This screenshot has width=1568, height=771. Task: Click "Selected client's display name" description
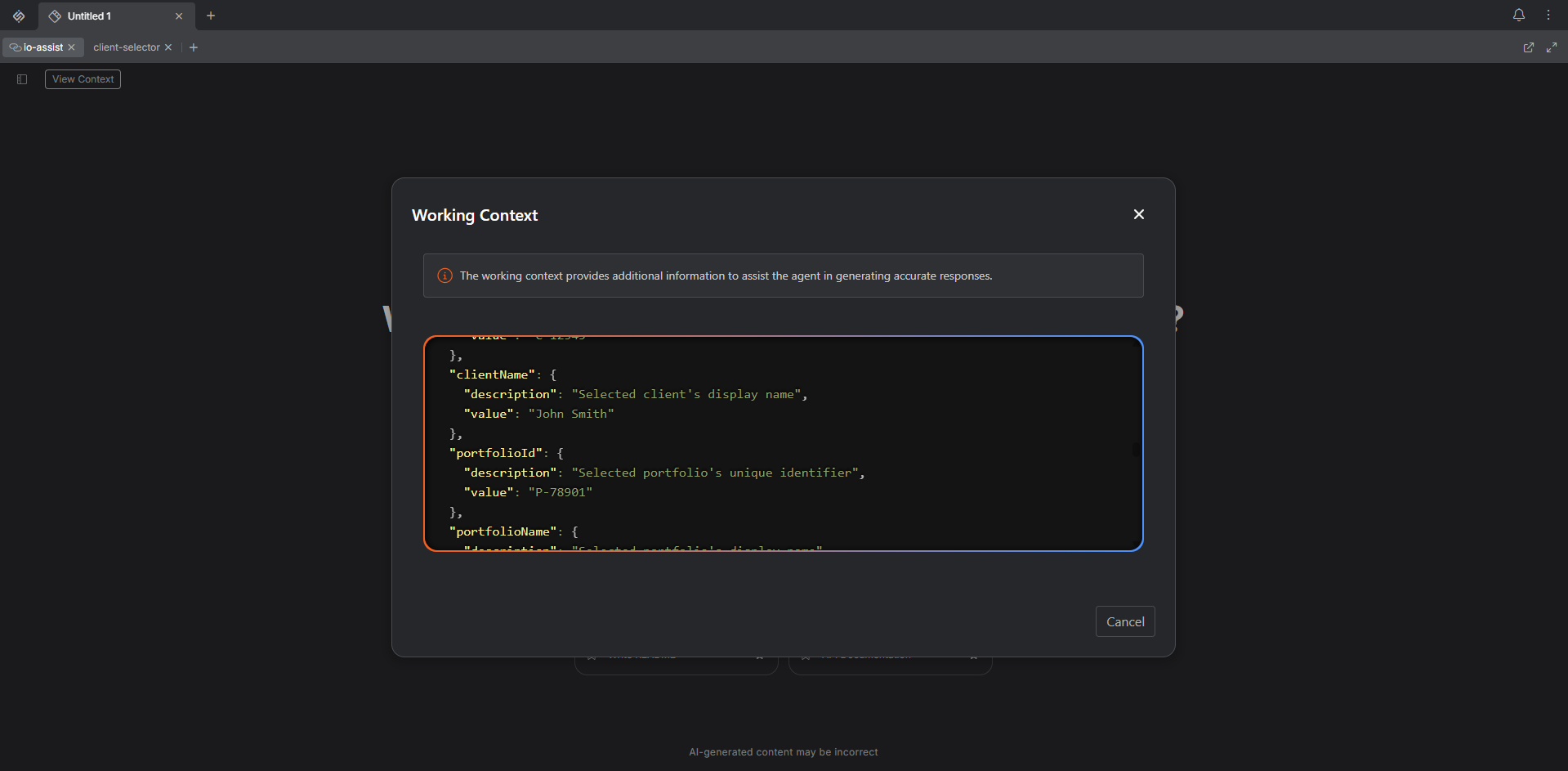pos(686,394)
